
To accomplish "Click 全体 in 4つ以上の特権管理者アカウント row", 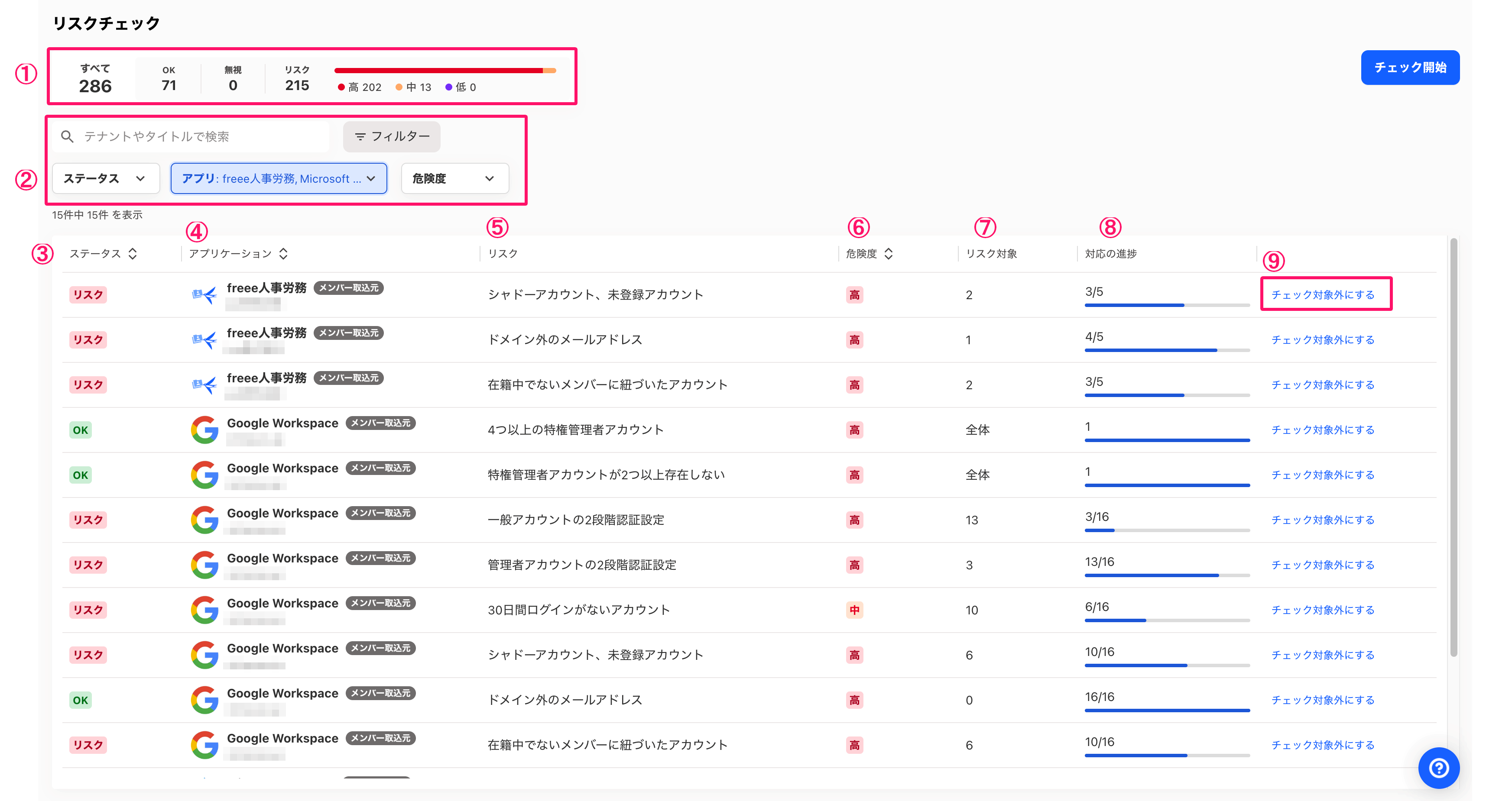I will point(977,430).
